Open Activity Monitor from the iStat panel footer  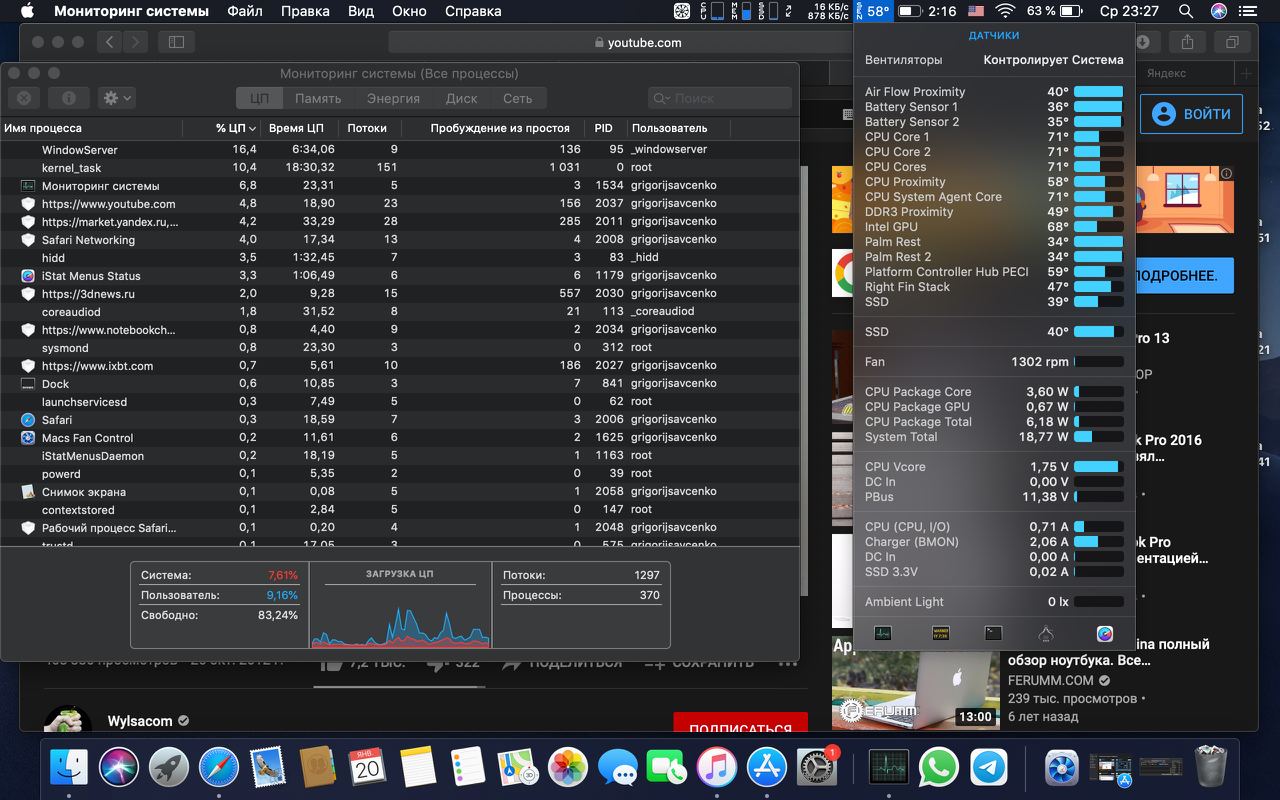pos(882,633)
